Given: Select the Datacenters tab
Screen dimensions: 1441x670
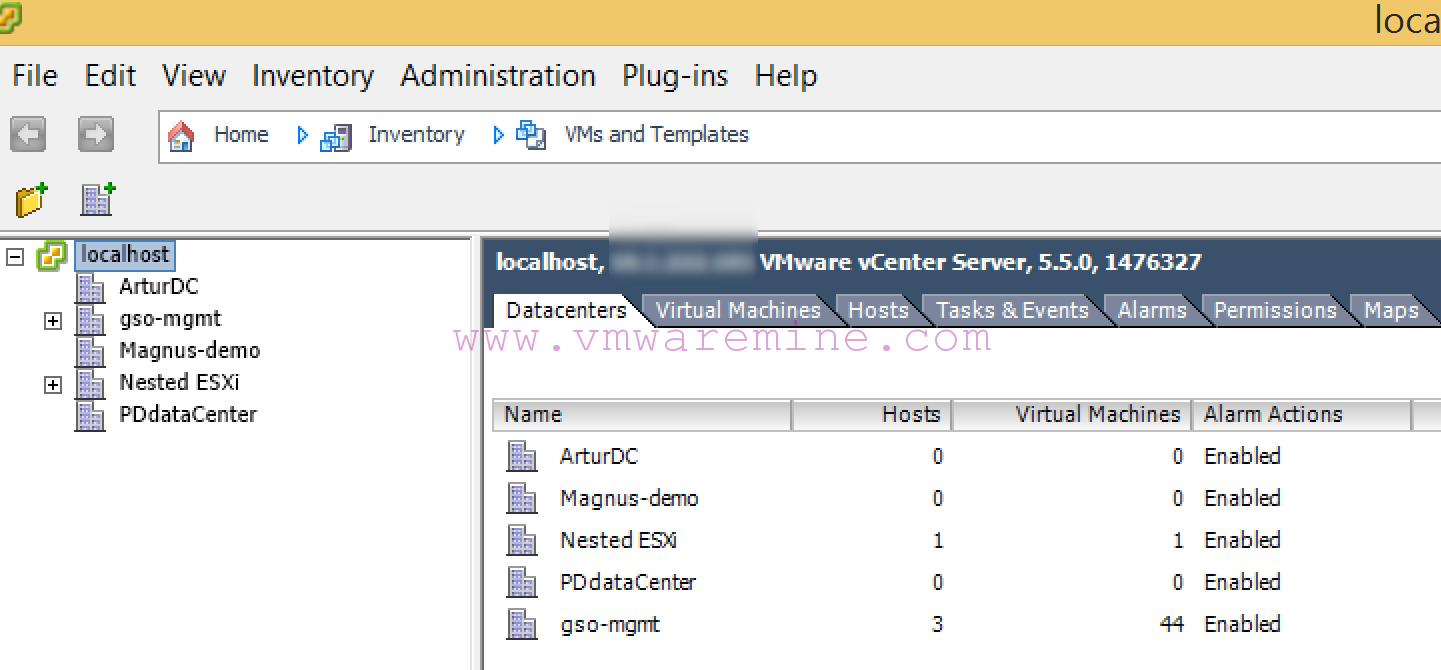Looking at the screenshot, I should pyautogui.click(x=566, y=311).
